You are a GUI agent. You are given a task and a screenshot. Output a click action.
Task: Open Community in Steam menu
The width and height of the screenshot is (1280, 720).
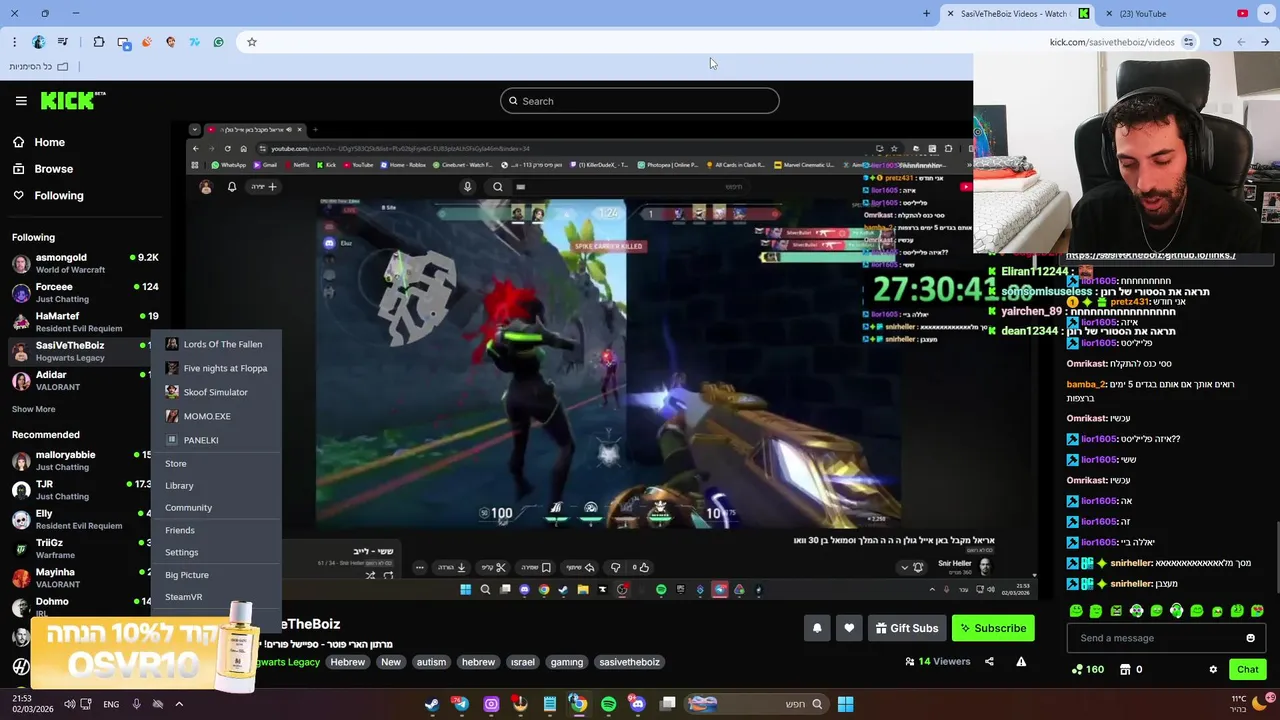[x=188, y=508]
